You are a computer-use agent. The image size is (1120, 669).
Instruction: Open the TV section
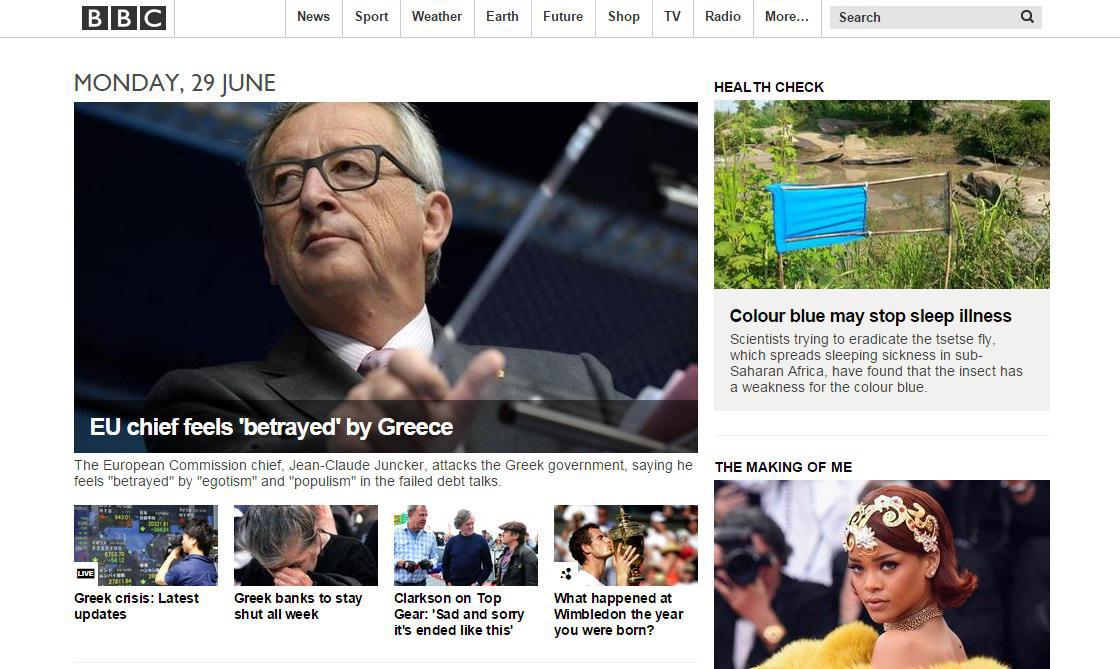coord(672,16)
